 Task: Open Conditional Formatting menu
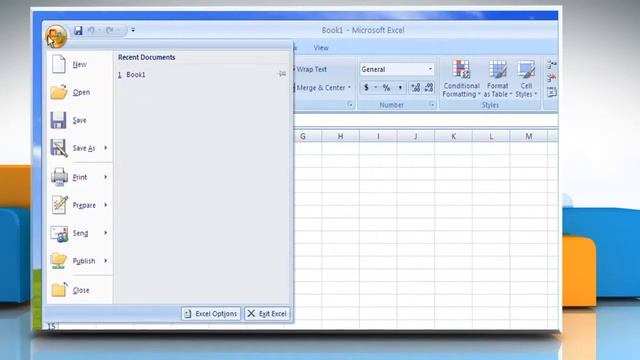[461, 79]
